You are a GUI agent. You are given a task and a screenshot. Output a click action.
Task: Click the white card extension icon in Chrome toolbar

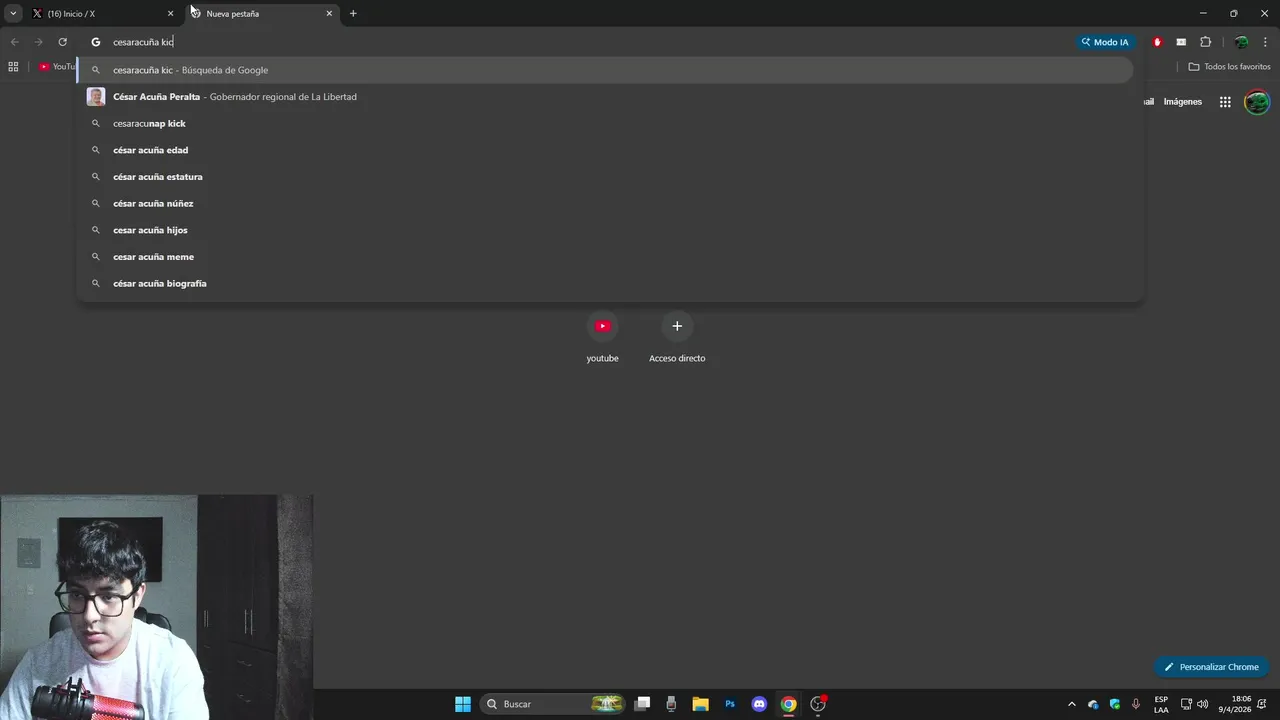pyautogui.click(x=1181, y=42)
